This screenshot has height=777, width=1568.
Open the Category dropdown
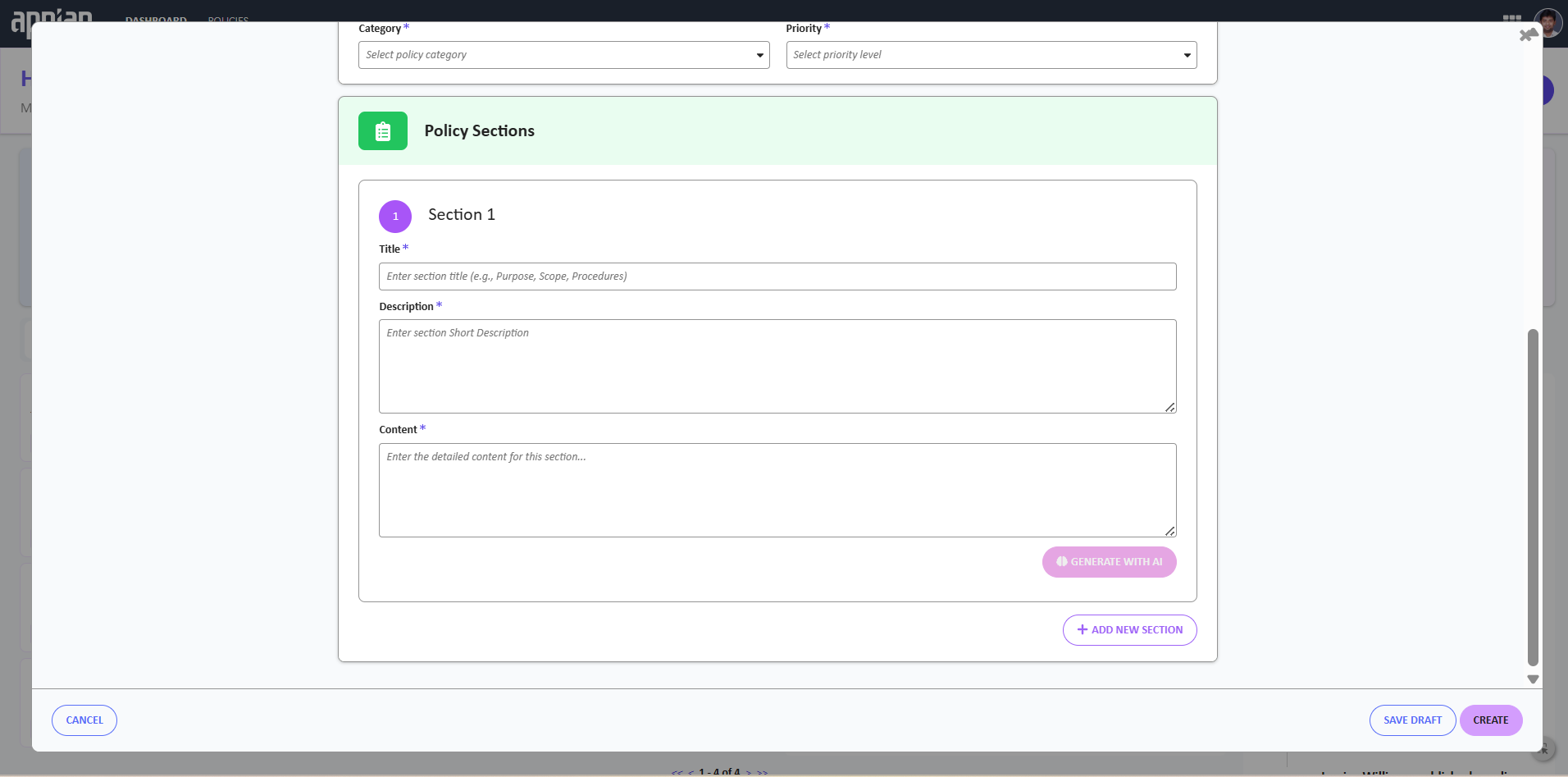click(563, 55)
